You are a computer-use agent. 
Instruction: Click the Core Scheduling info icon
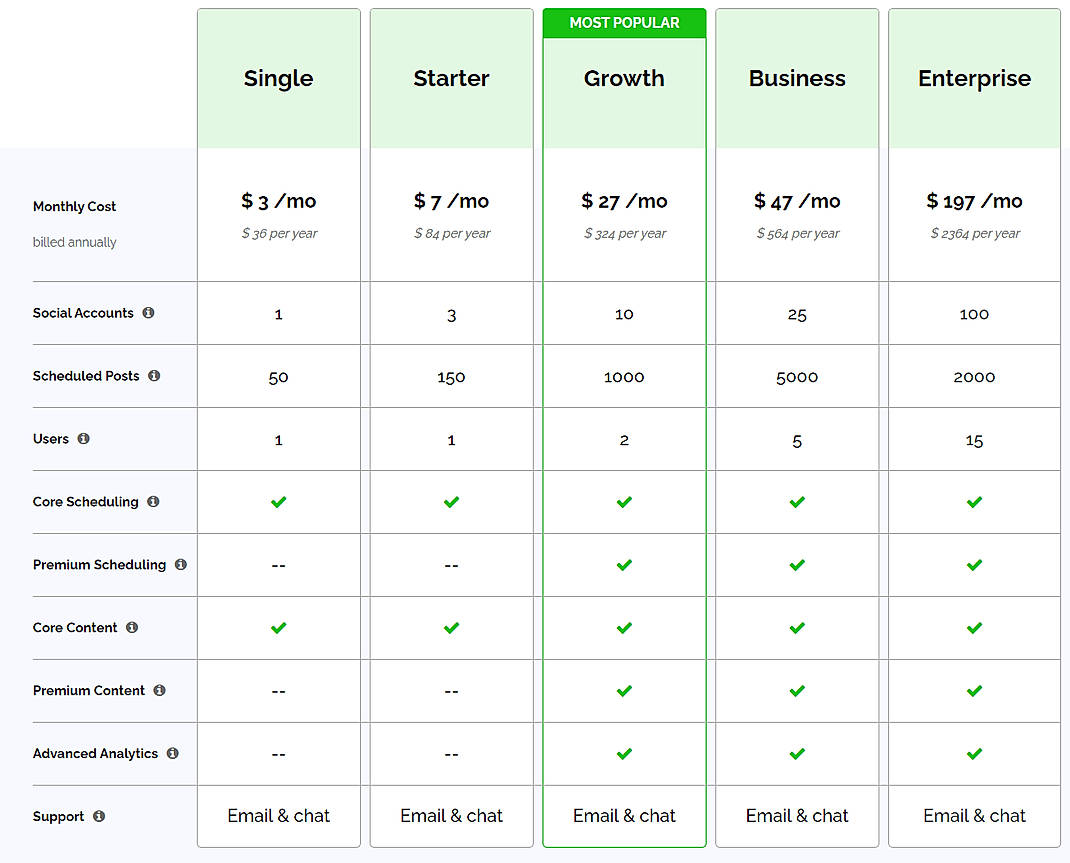154,502
